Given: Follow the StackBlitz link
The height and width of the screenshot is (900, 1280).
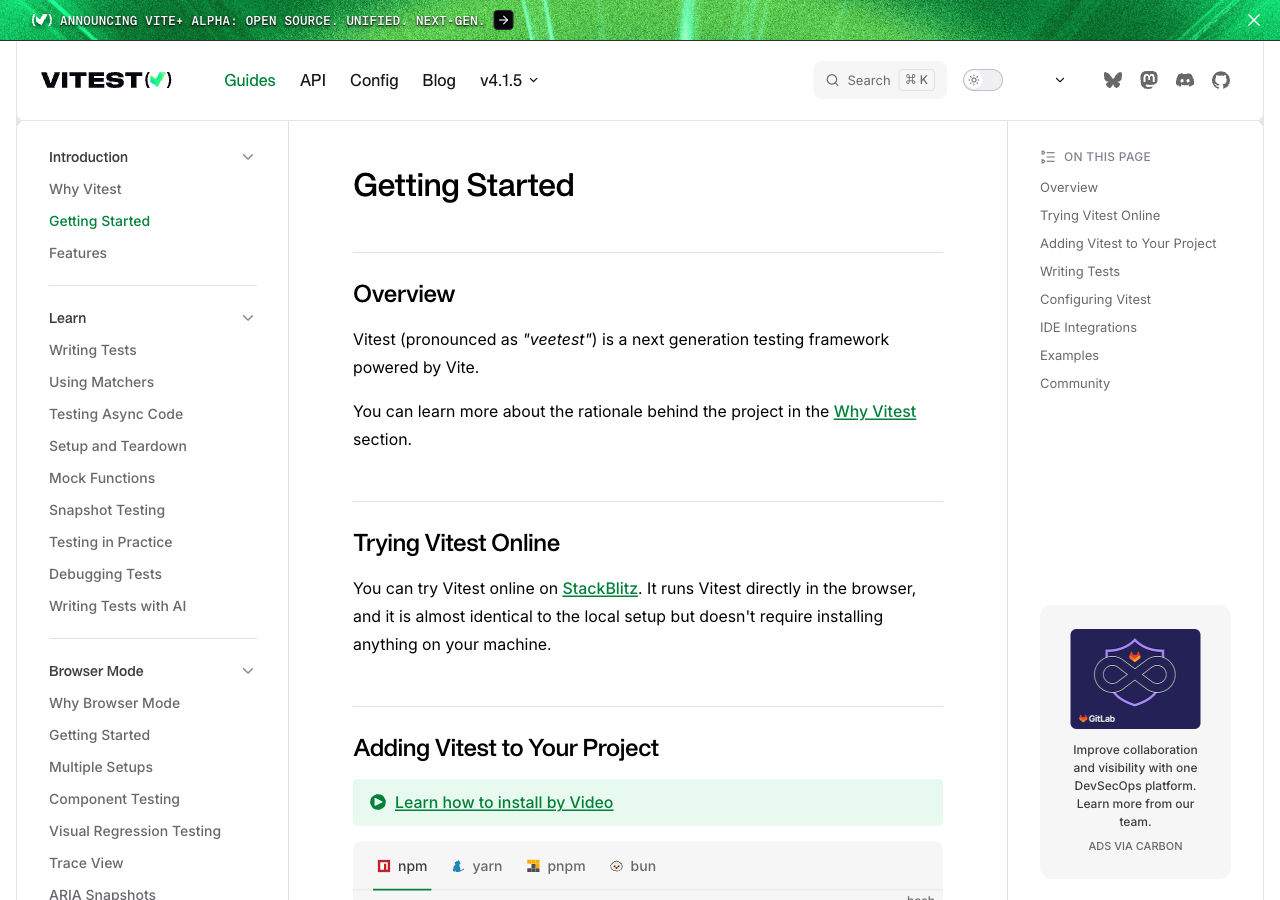Looking at the screenshot, I should pyautogui.click(x=600, y=588).
